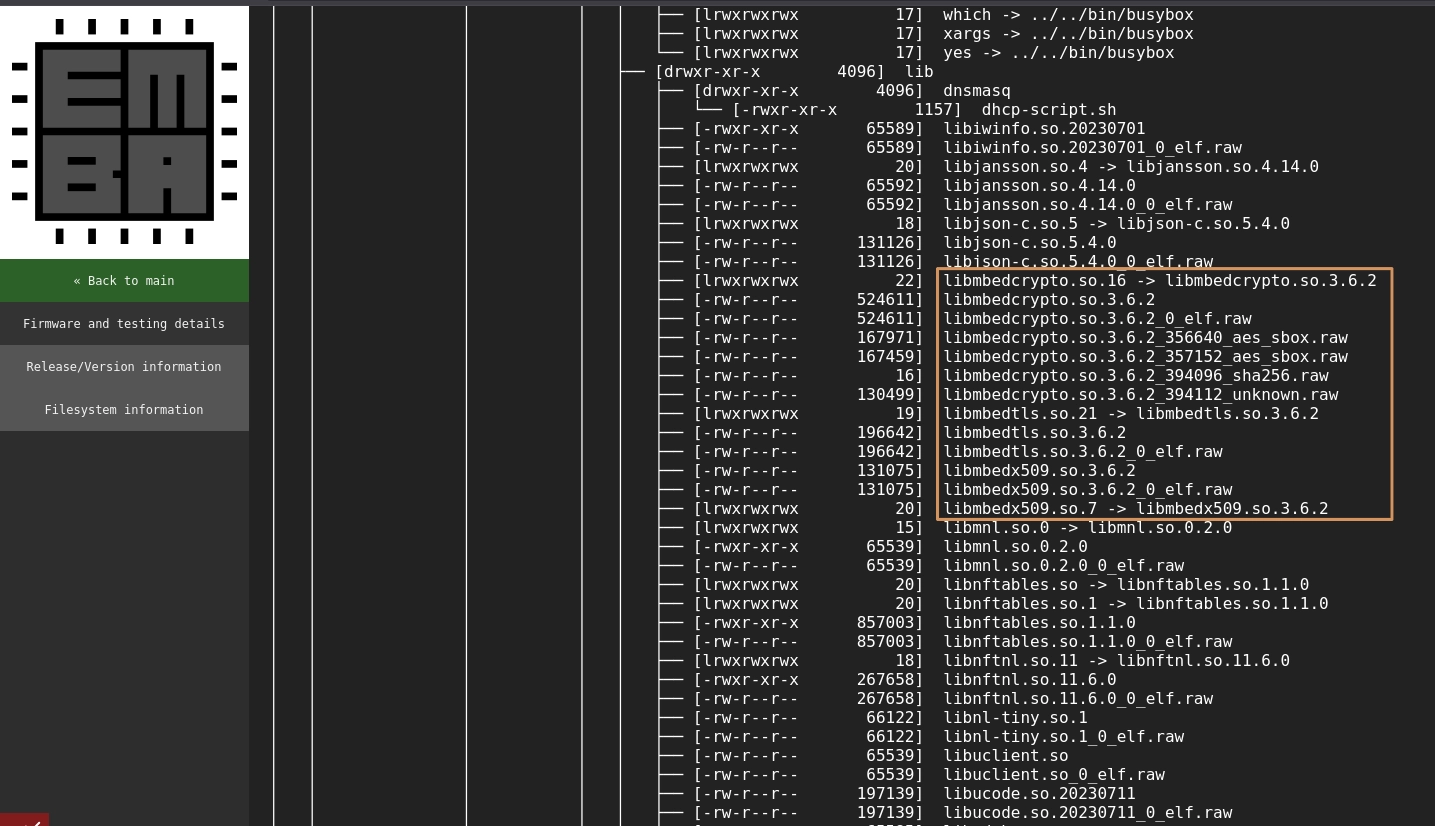Select libnftnl.so.11.6.0_0_elf.raw file

pos(1078,699)
